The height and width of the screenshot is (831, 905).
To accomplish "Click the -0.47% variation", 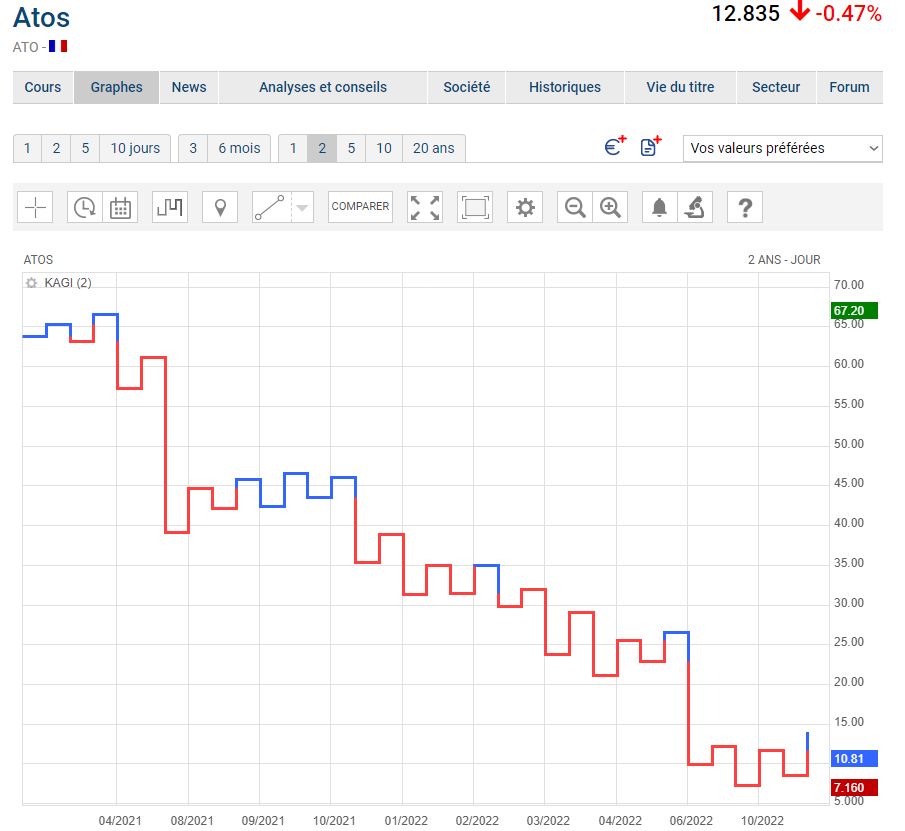I will (x=848, y=14).
